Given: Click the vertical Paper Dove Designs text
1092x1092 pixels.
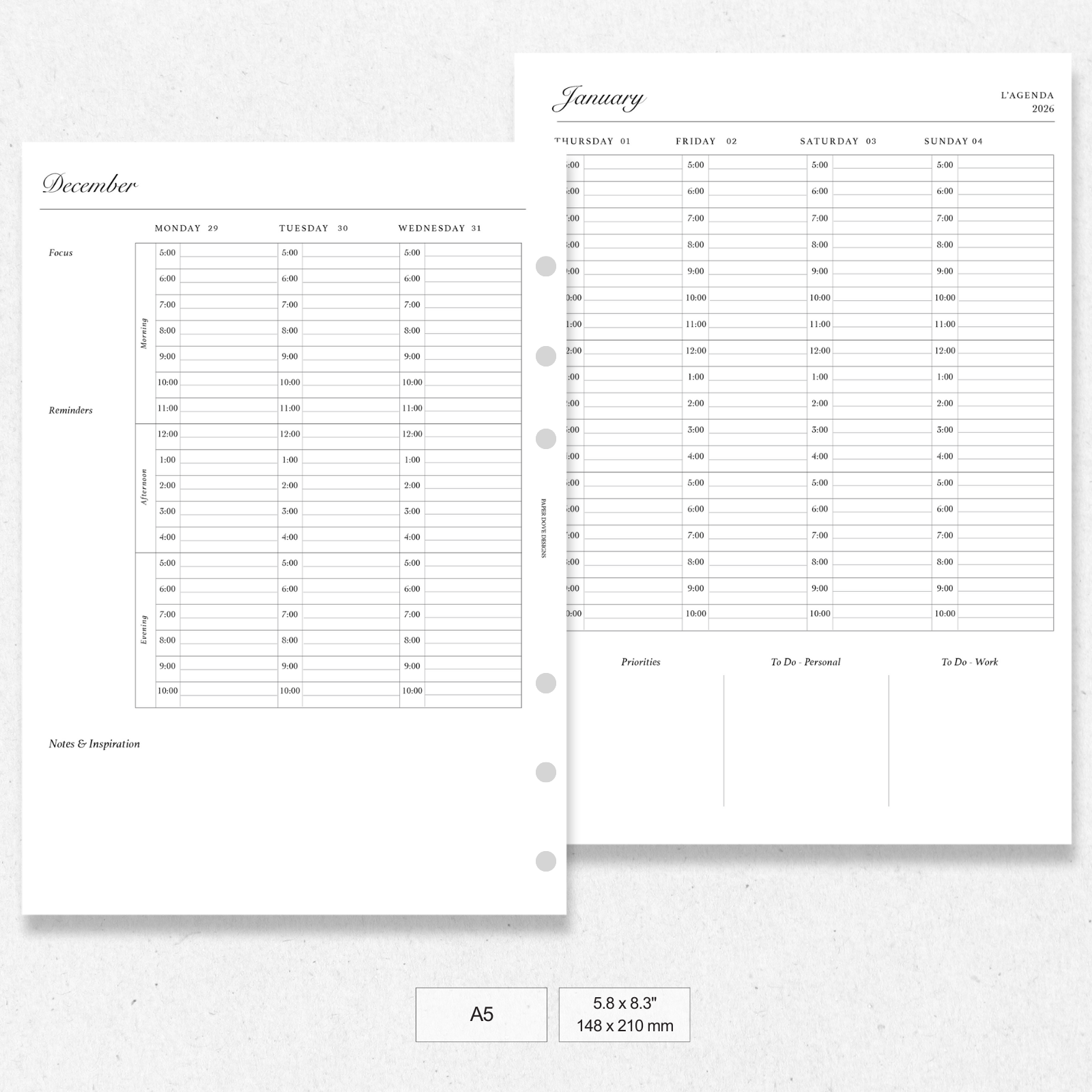Looking at the screenshot, I should (x=544, y=528).
